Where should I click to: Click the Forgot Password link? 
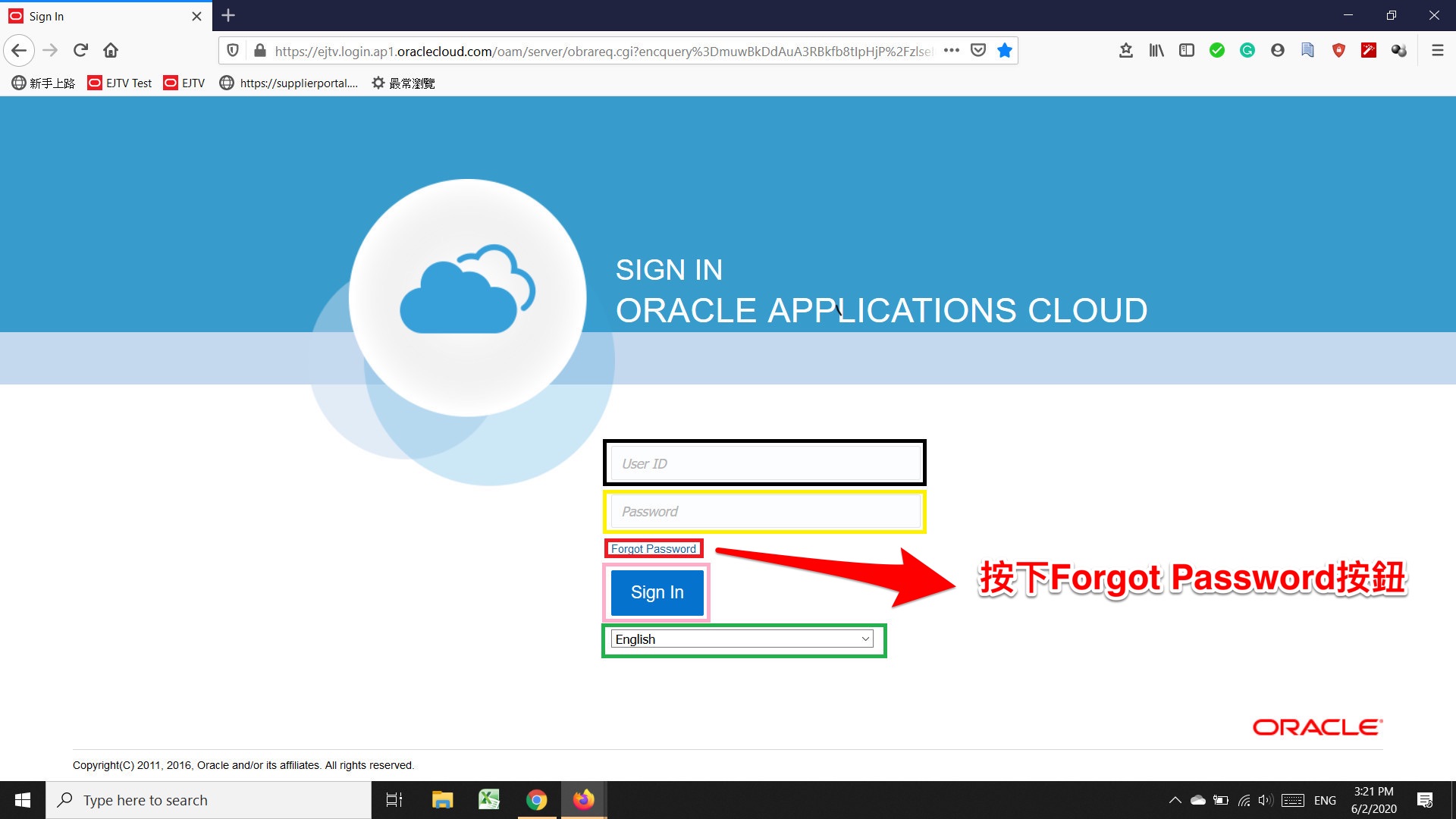click(654, 549)
